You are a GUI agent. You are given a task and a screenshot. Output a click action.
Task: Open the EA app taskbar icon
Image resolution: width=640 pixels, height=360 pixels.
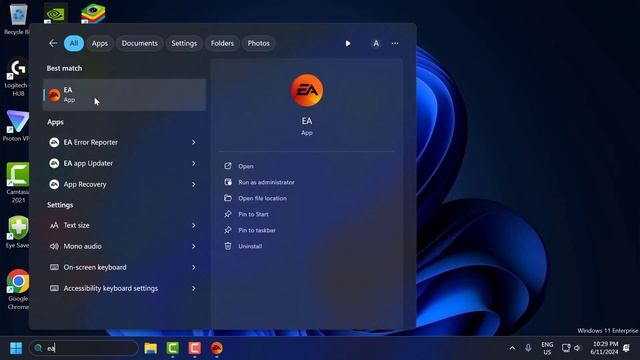(x=217, y=348)
